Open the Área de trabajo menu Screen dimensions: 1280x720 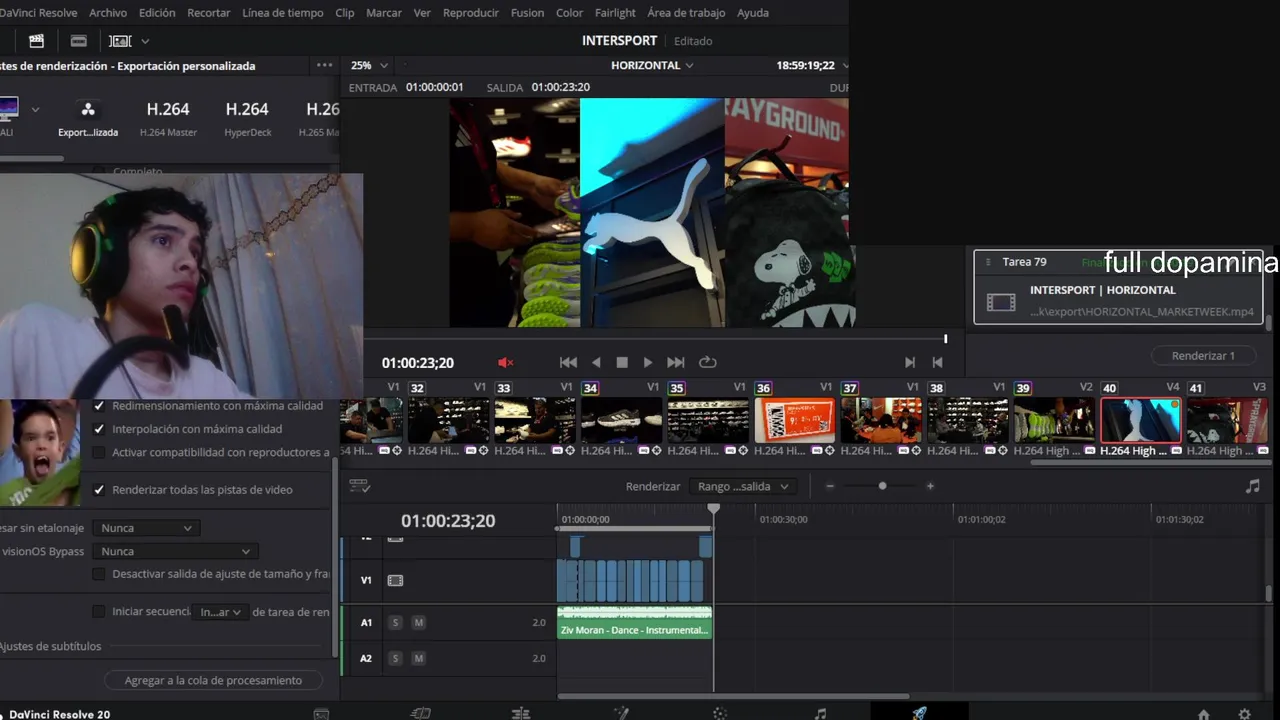coord(686,13)
